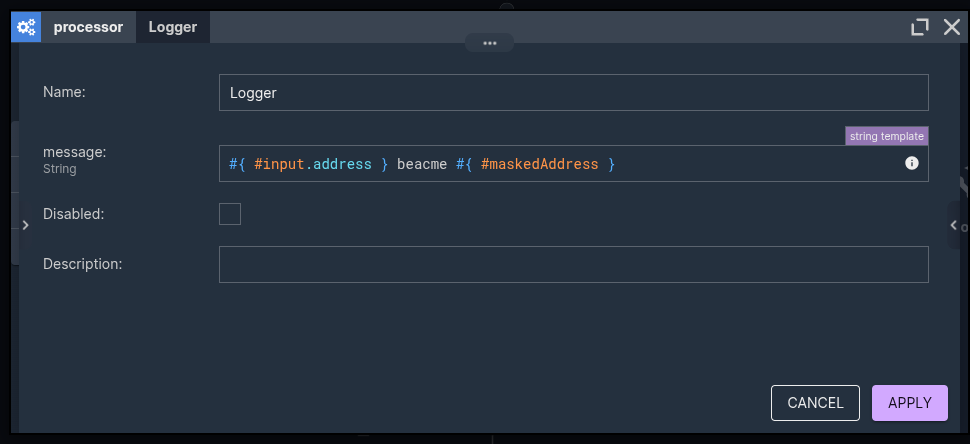Toggle the Disabled checkbox

pos(230,214)
